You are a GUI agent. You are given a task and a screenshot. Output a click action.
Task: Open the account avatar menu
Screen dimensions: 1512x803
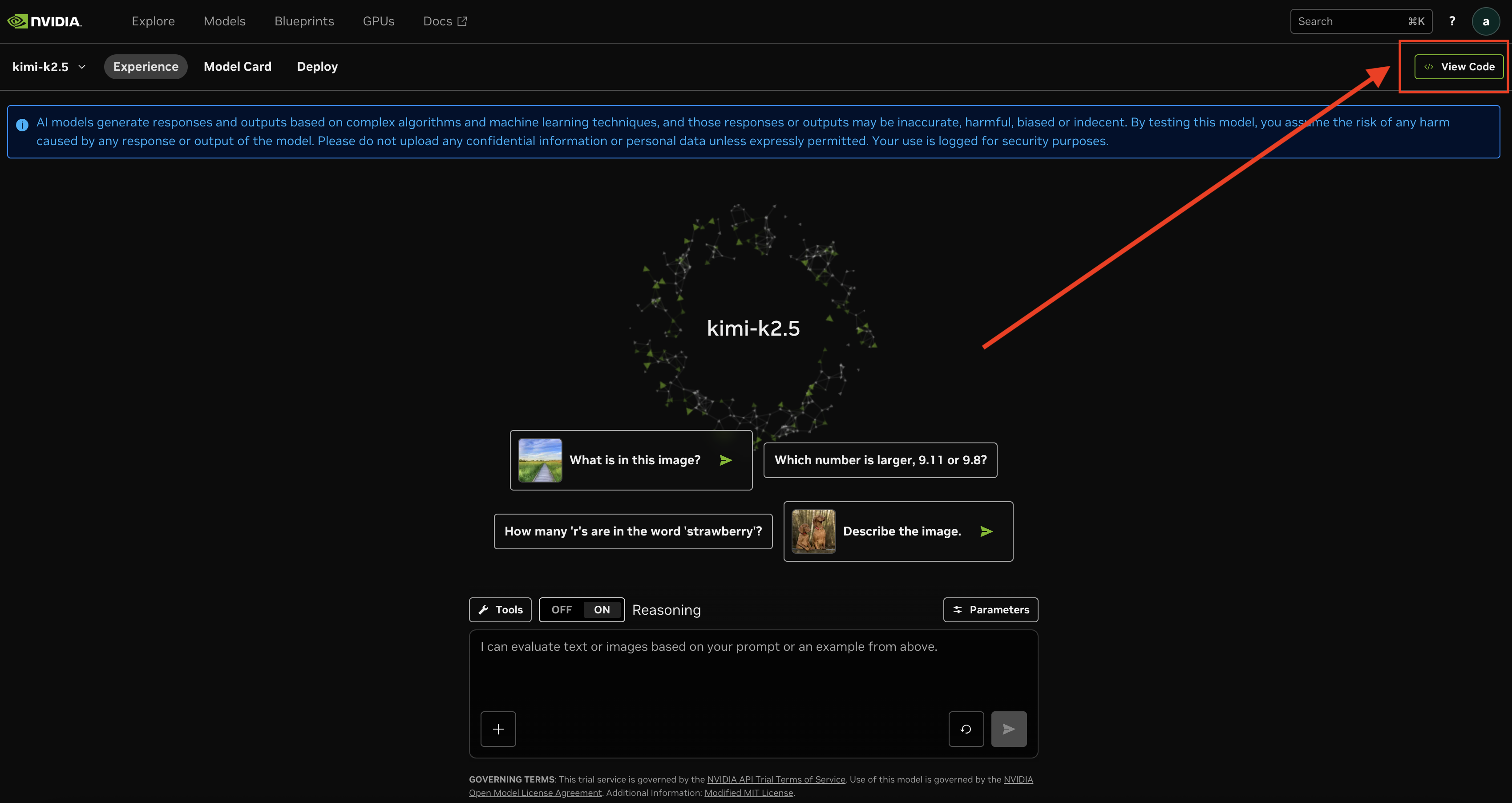[1486, 20]
